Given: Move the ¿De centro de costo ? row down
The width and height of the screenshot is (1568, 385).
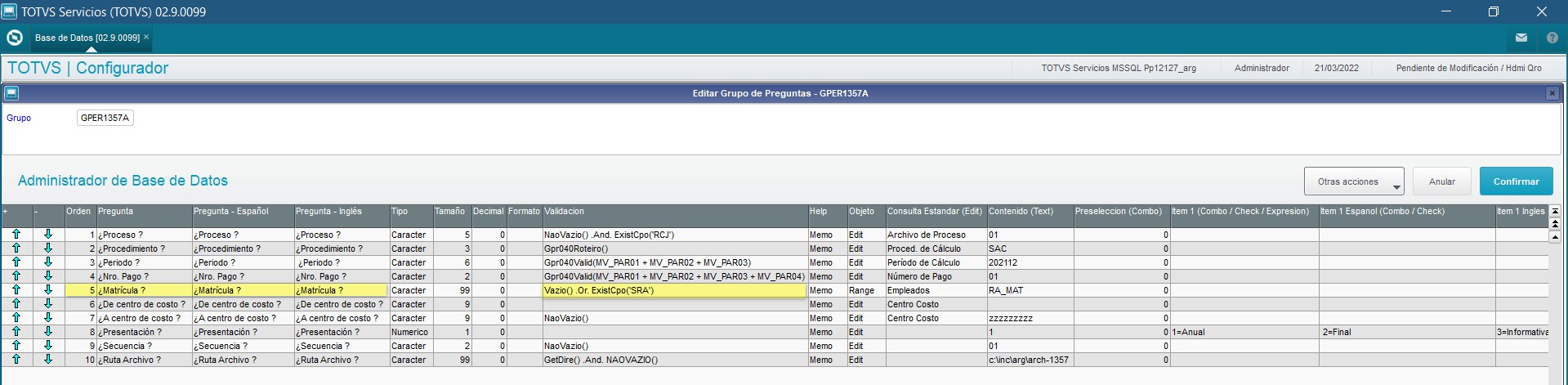Looking at the screenshot, I should point(48,304).
